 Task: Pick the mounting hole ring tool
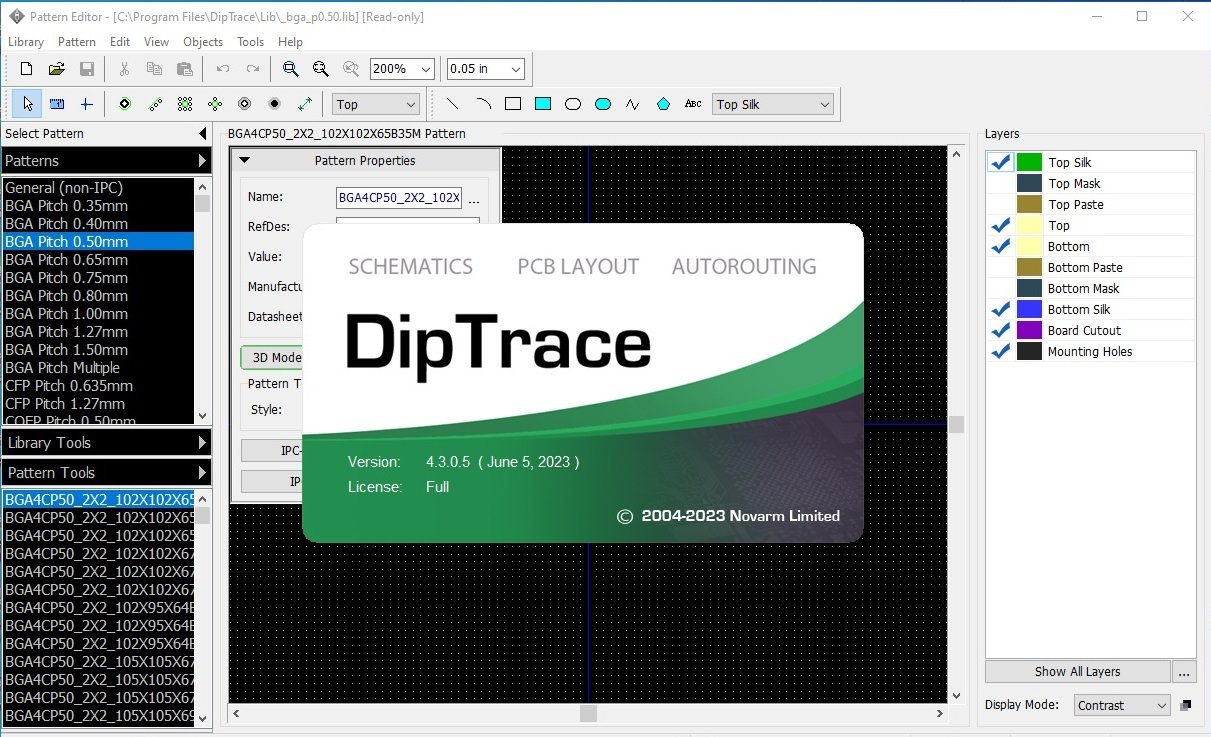pos(244,104)
